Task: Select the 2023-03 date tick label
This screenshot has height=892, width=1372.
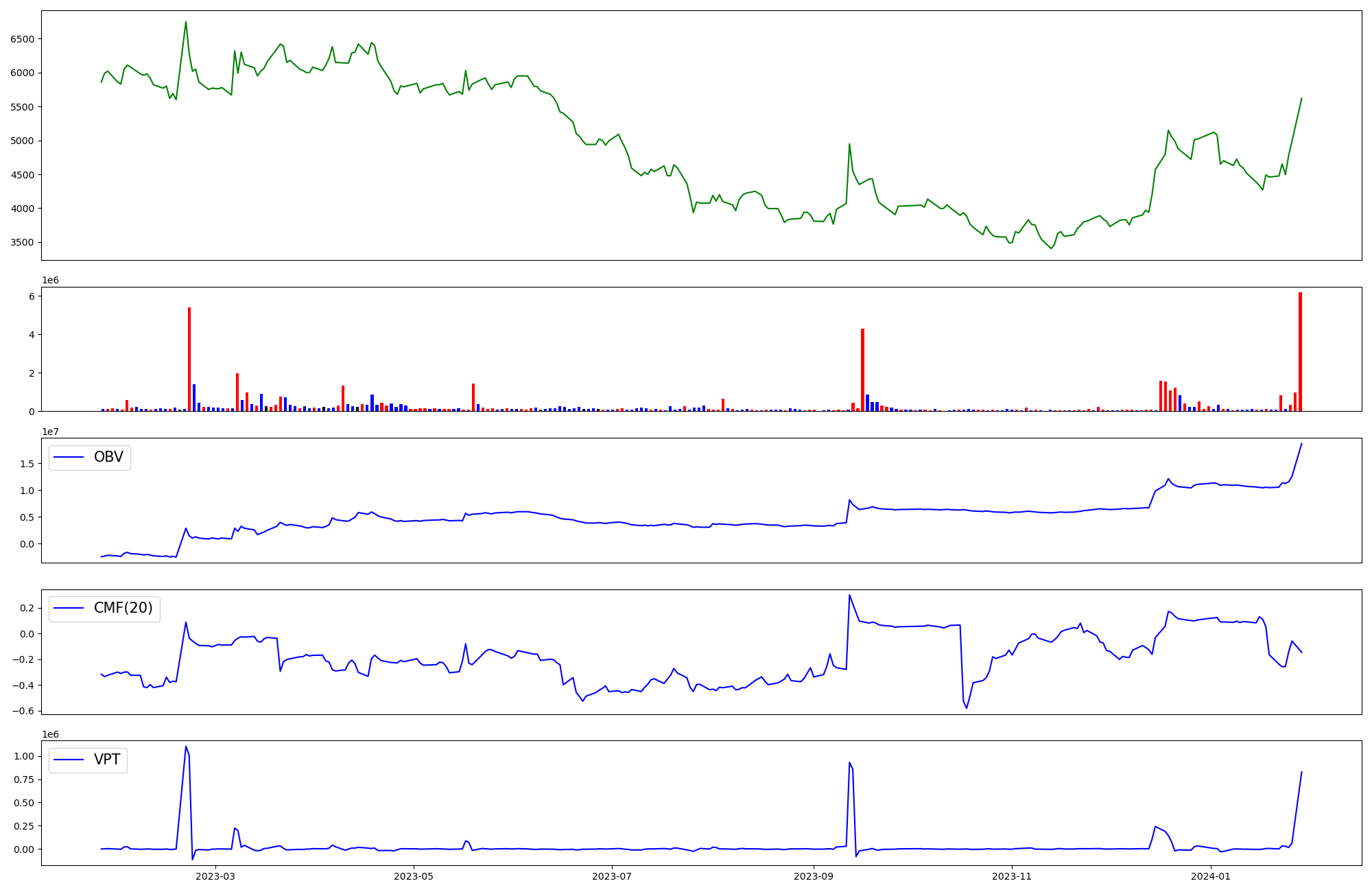Action: (215, 876)
